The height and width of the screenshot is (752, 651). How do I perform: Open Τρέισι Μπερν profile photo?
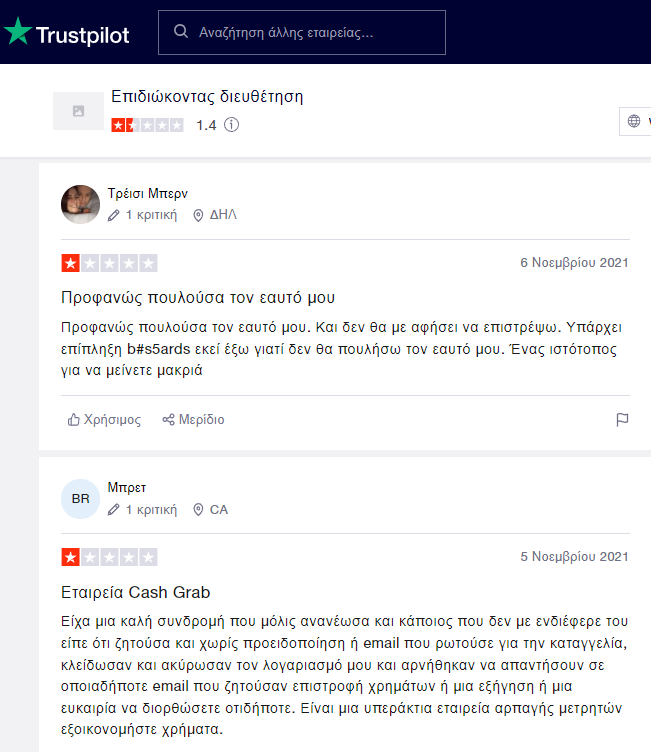point(81,204)
